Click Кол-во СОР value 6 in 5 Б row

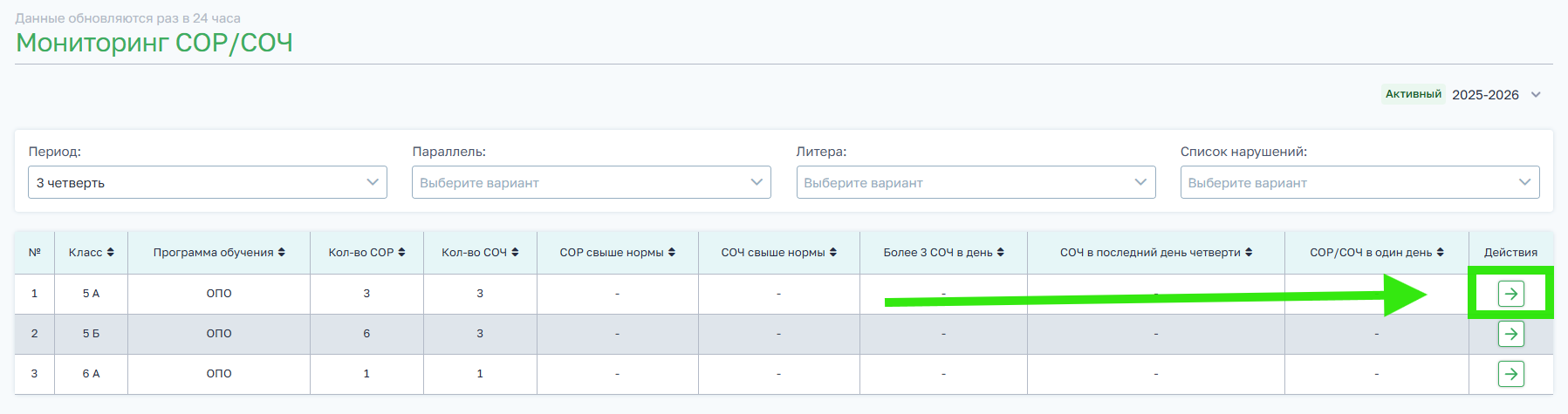click(x=366, y=334)
